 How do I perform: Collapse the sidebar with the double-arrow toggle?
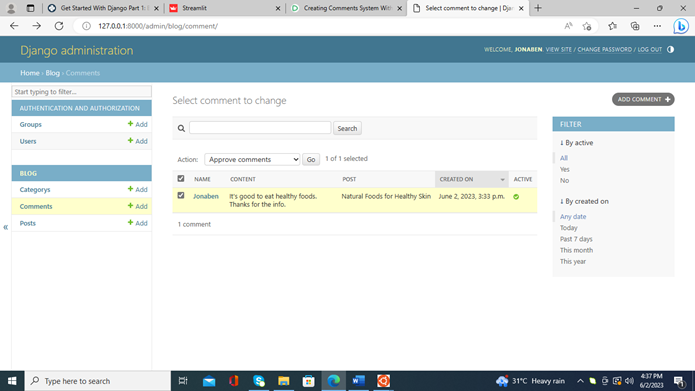pos(5,227)
